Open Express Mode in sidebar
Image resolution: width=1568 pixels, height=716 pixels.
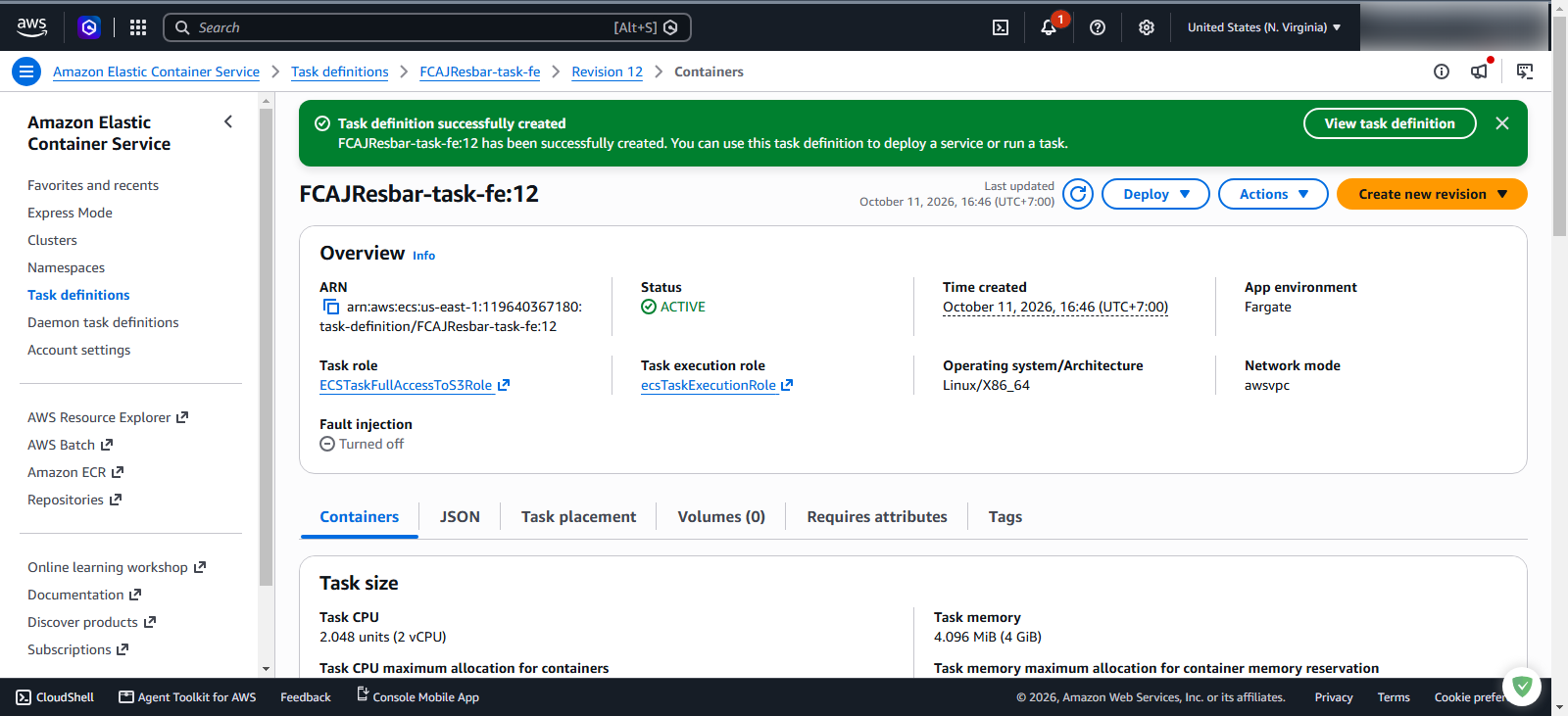click(x=70, y=213)
